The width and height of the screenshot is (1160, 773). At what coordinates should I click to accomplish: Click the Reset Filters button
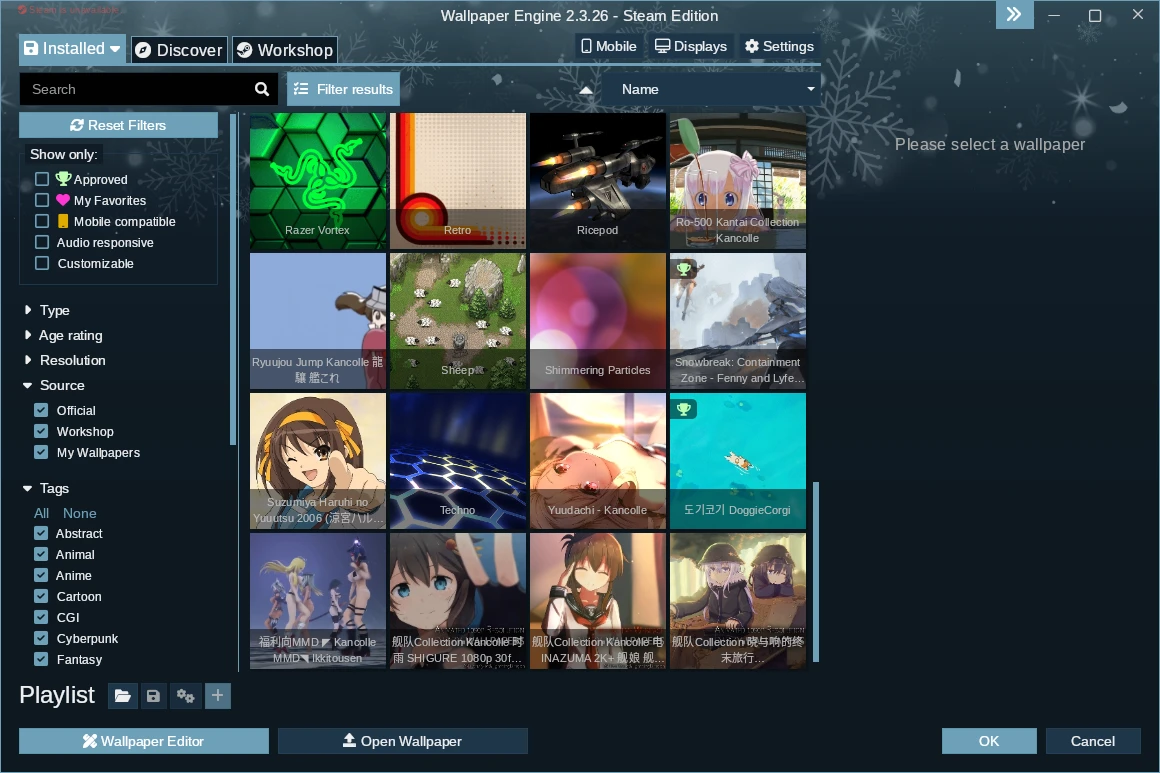118,125
